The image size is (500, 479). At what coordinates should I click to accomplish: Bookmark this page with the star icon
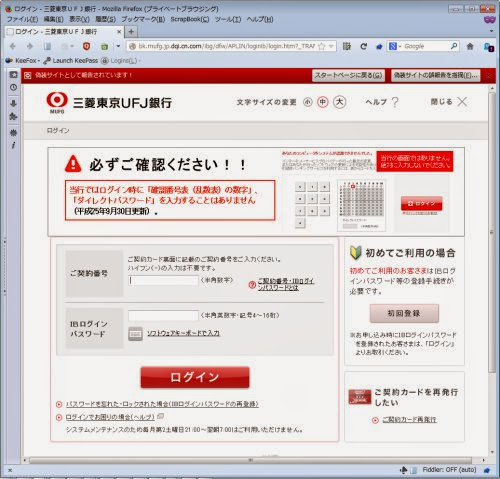[x=322, y=46]
